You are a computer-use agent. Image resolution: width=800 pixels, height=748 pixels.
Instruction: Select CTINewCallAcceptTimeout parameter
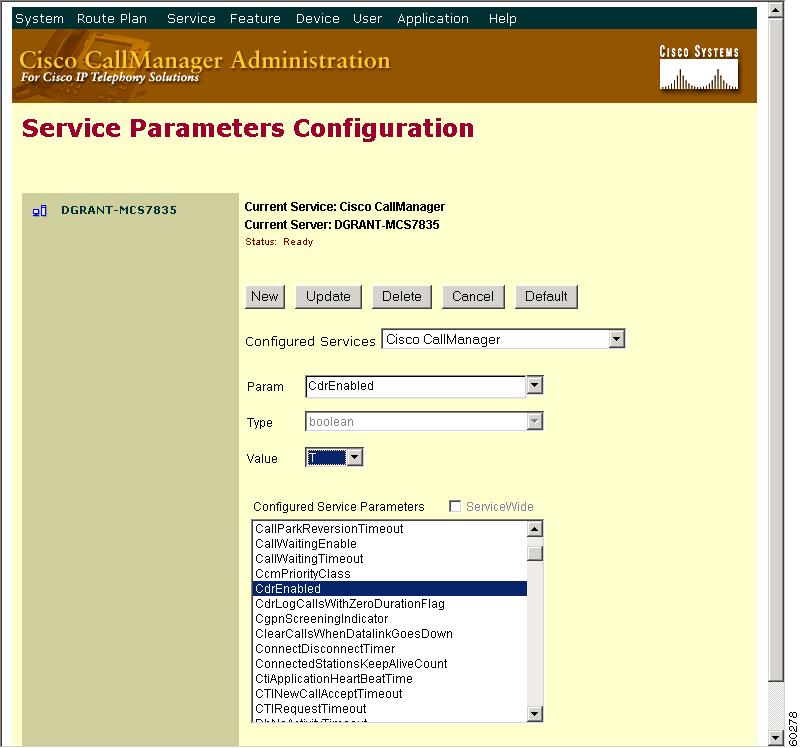coord(389,694)
